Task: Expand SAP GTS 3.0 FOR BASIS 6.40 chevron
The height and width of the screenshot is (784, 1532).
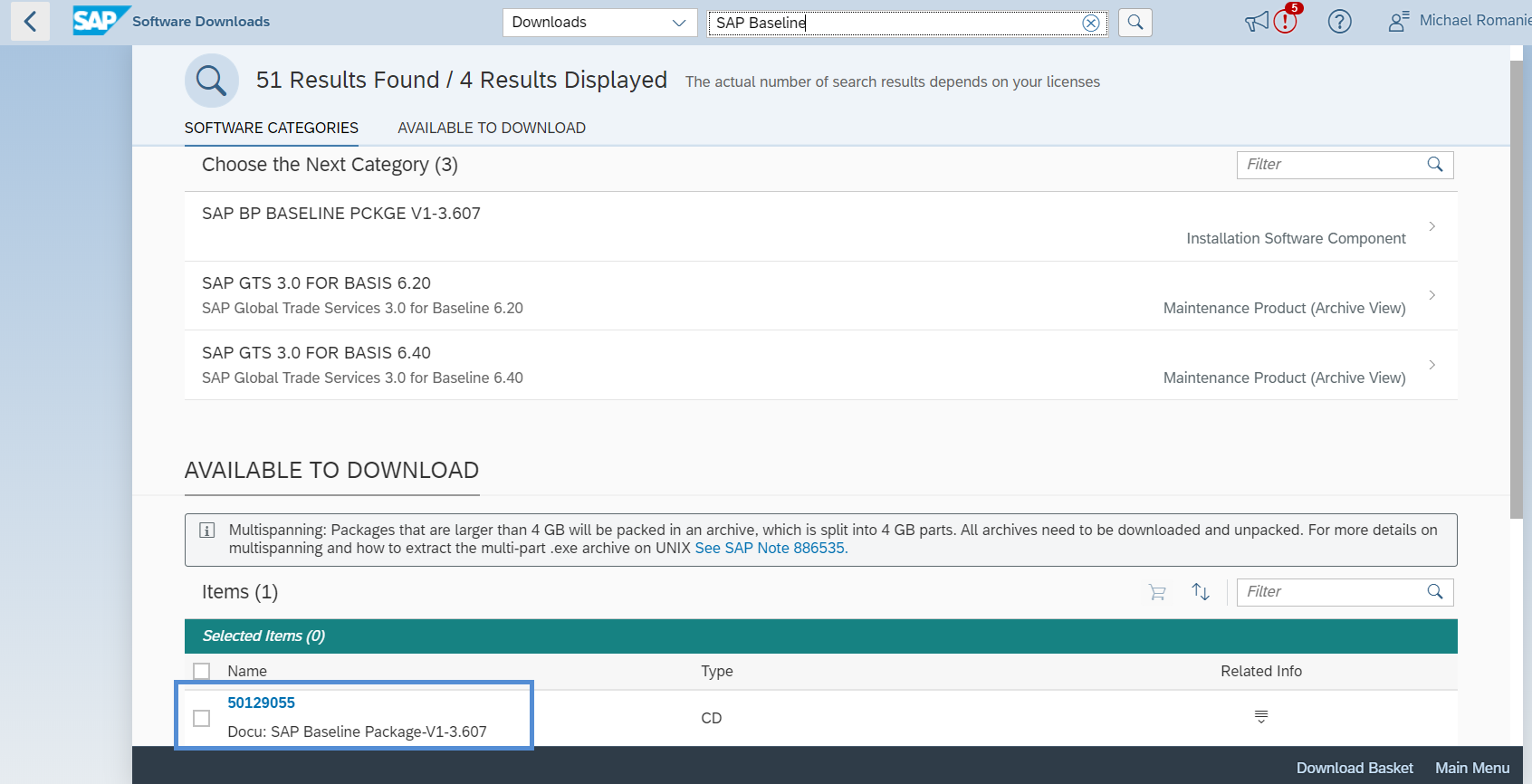Action: pyautogui.click(x=1432, y=365)
